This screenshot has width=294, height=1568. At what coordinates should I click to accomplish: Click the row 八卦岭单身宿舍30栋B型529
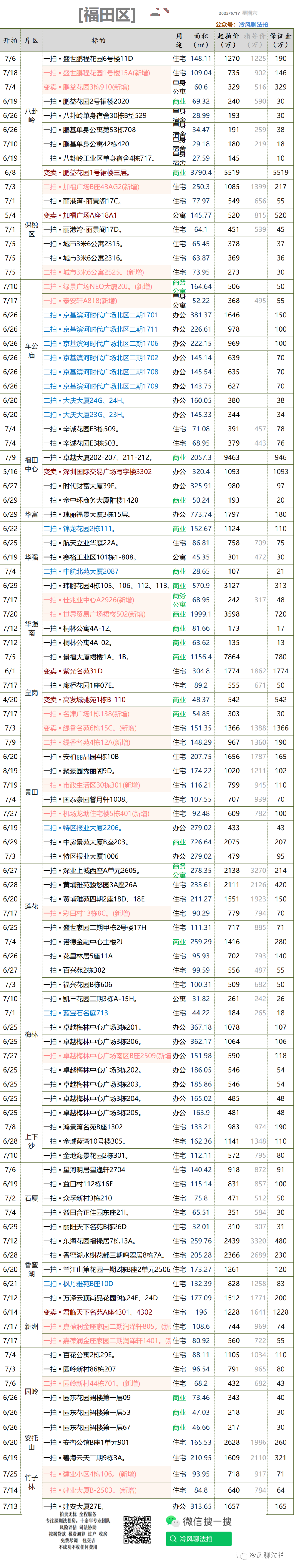(x=147, y=116)
